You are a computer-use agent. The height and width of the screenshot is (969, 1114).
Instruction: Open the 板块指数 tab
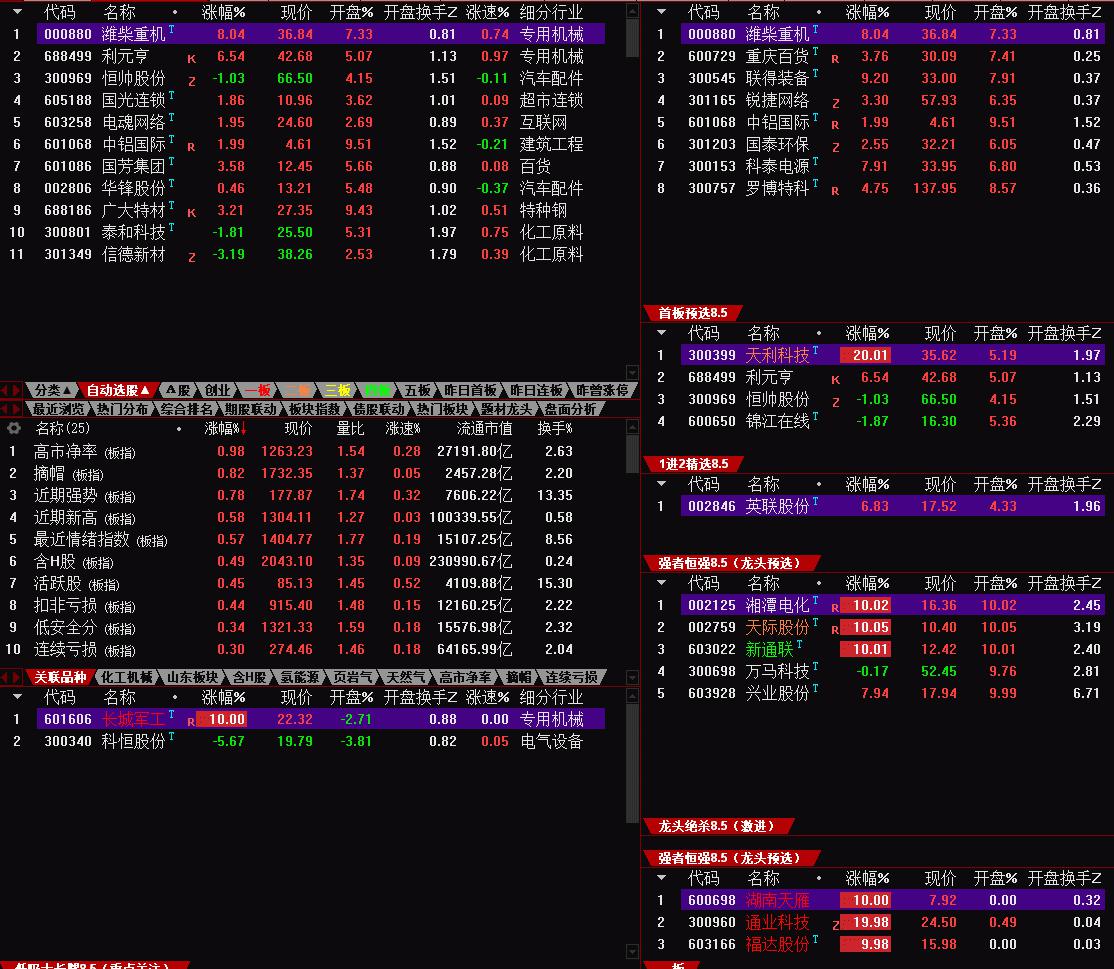[x=315, y=409]
